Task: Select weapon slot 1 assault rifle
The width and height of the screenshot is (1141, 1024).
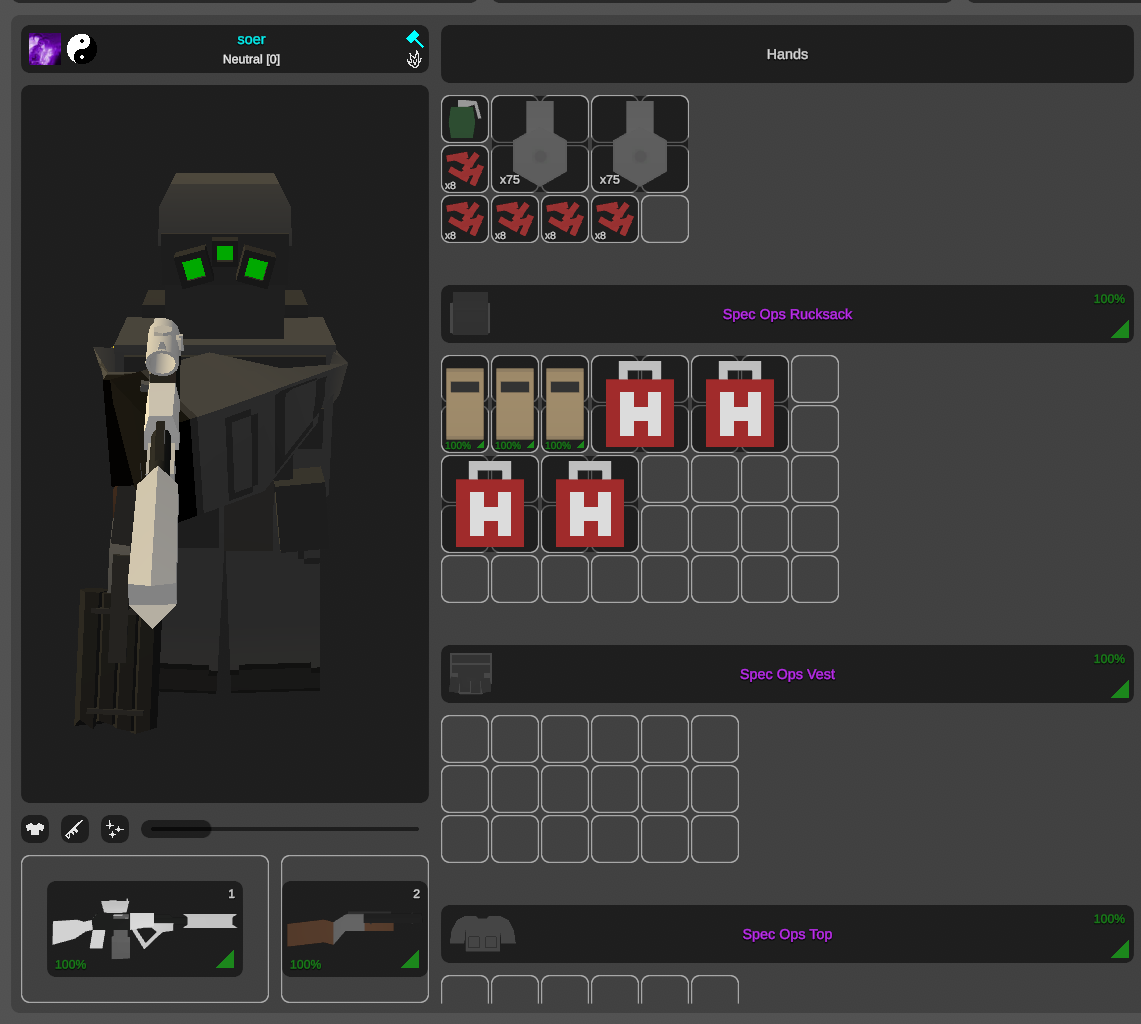Action: (x=145, y=929)
